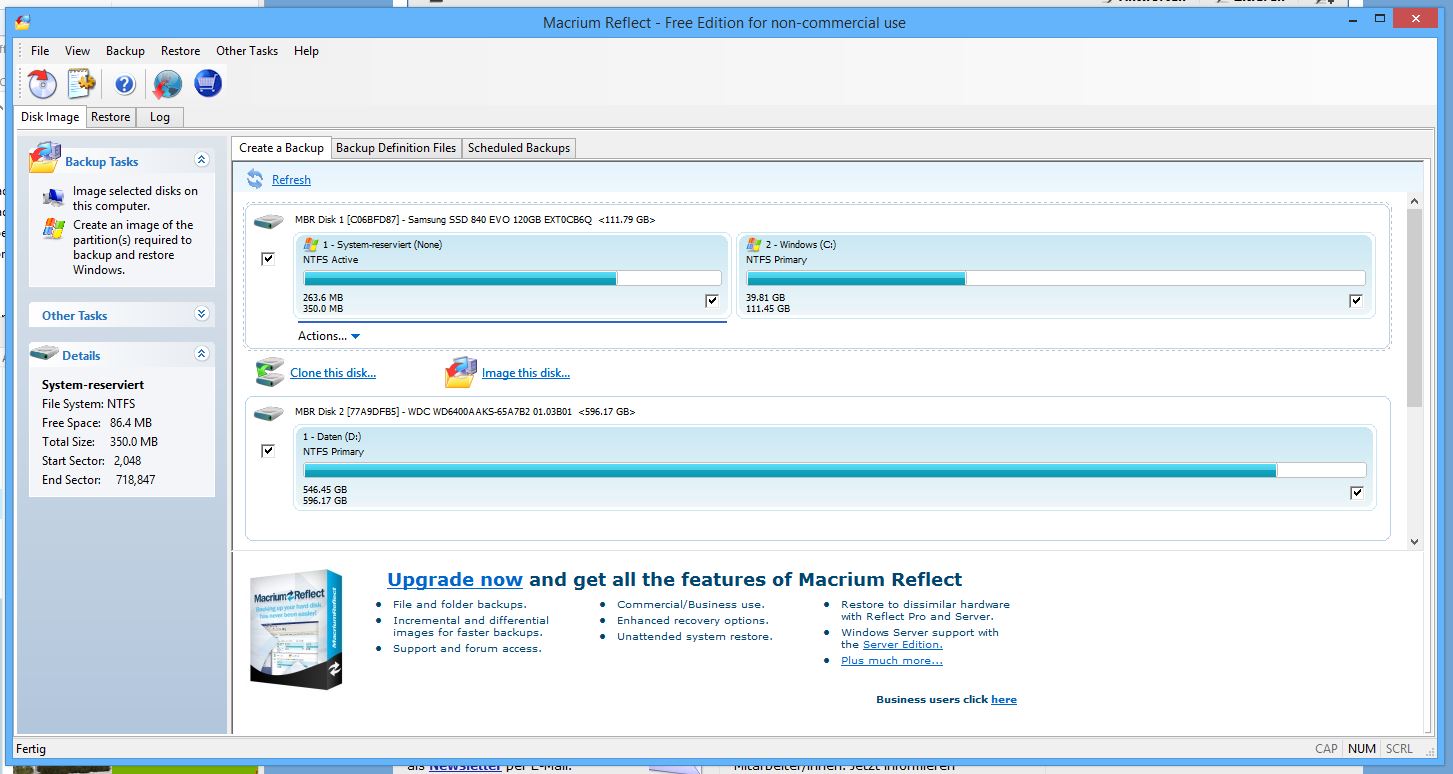Click the MBR Disk 2 WDC WD6400AAKS label
Image resolution: width=1453 pixels, height=774 pixels.
(465, 412)
